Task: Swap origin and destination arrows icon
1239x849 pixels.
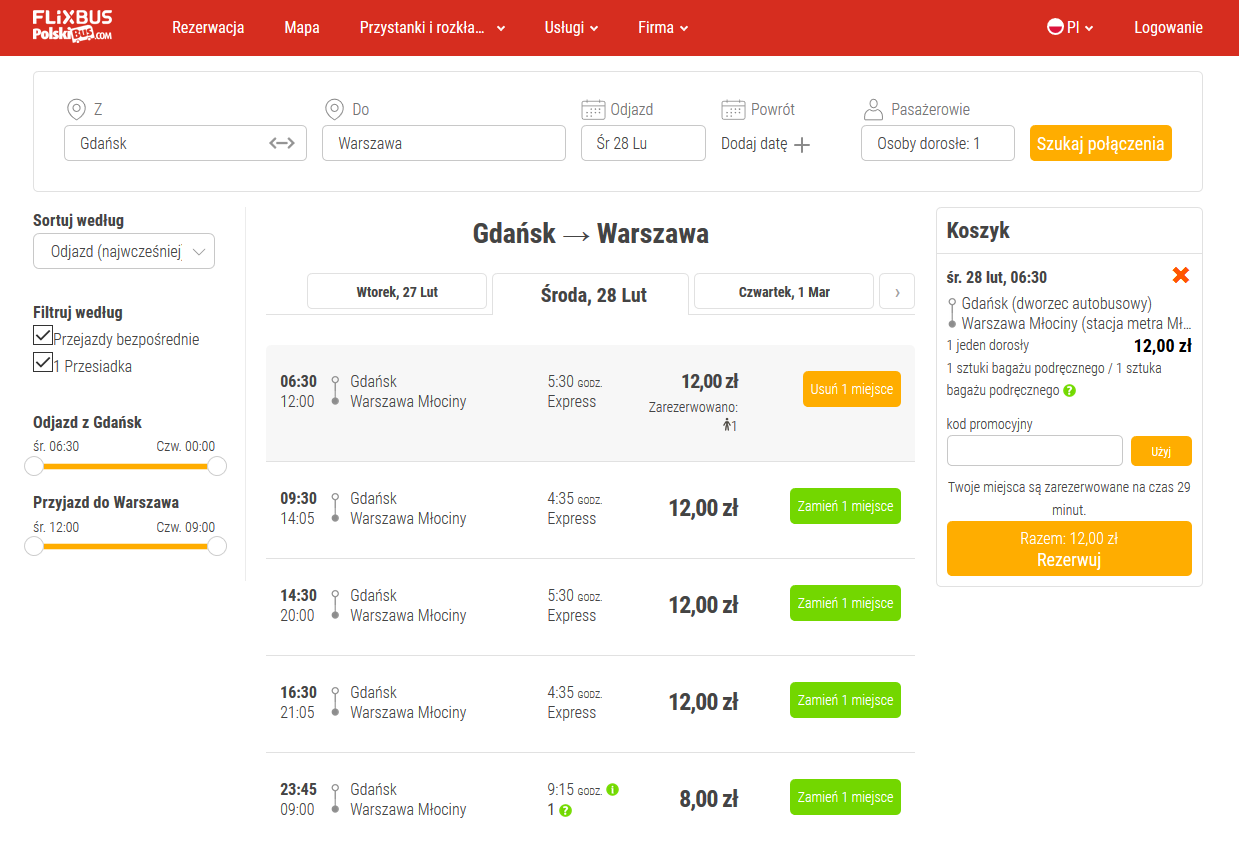Action: 282,143
